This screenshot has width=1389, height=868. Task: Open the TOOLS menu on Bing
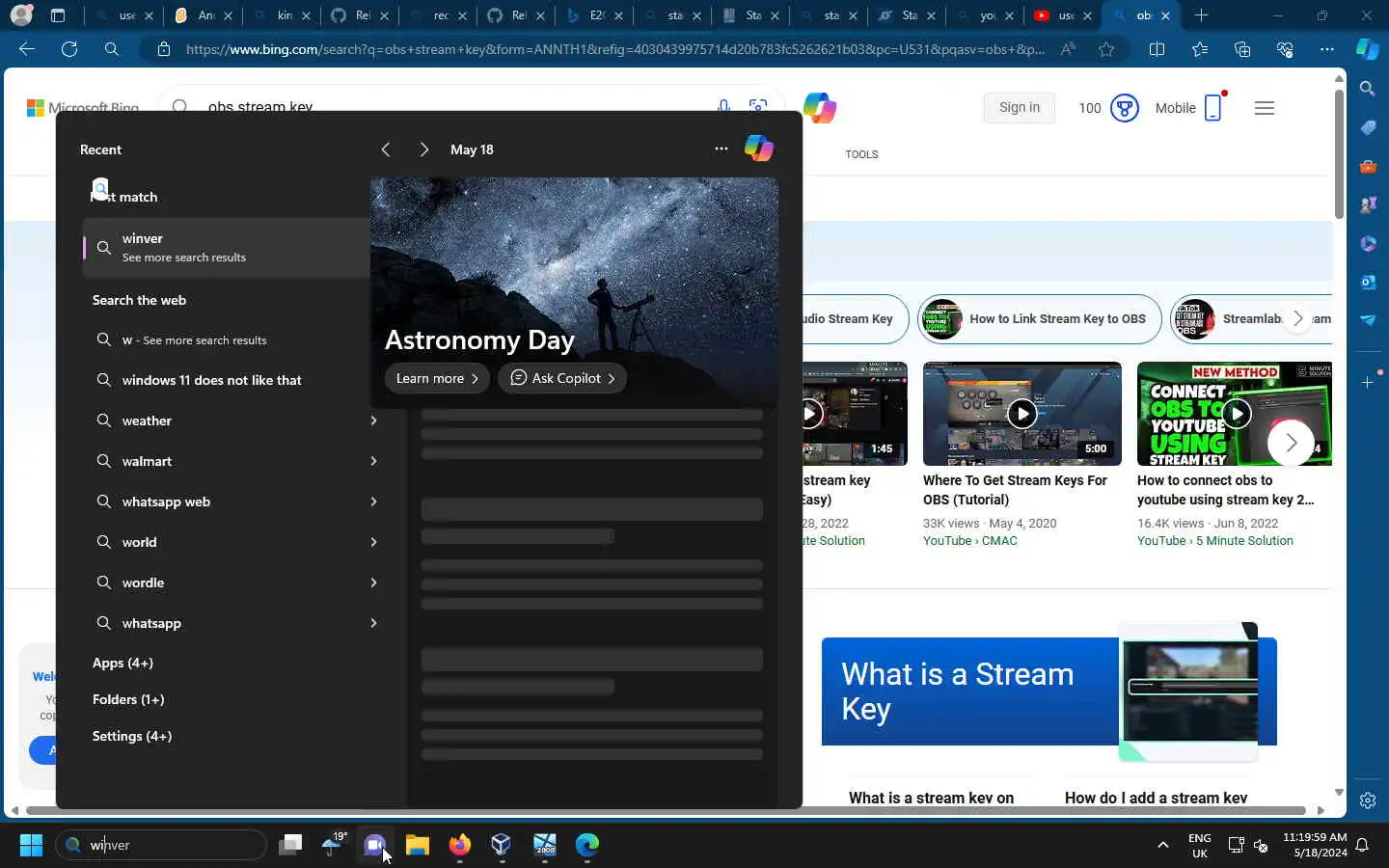861,154
